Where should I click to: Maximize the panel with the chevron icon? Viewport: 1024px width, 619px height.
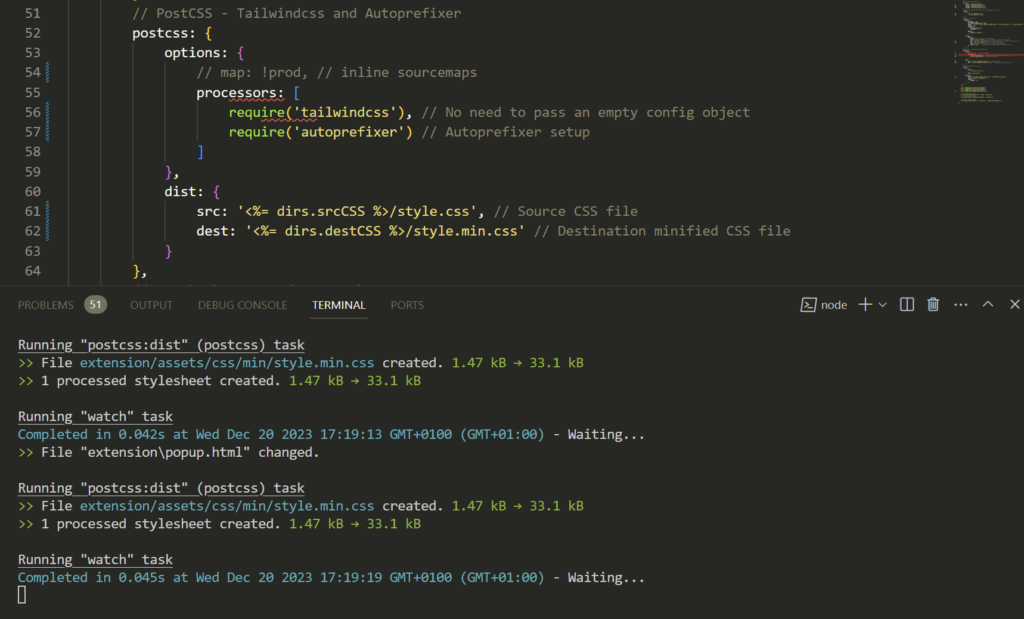(986, 304)
